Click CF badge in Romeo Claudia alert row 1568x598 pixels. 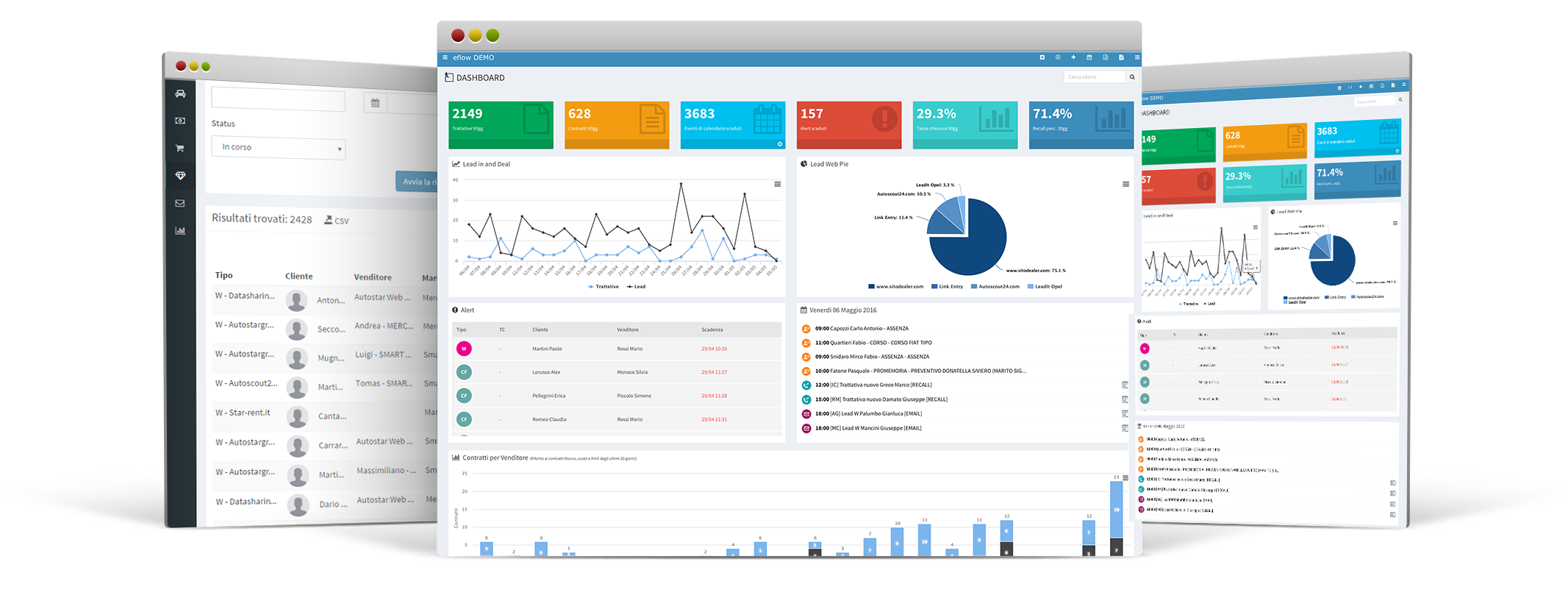[x=464, y=419]
